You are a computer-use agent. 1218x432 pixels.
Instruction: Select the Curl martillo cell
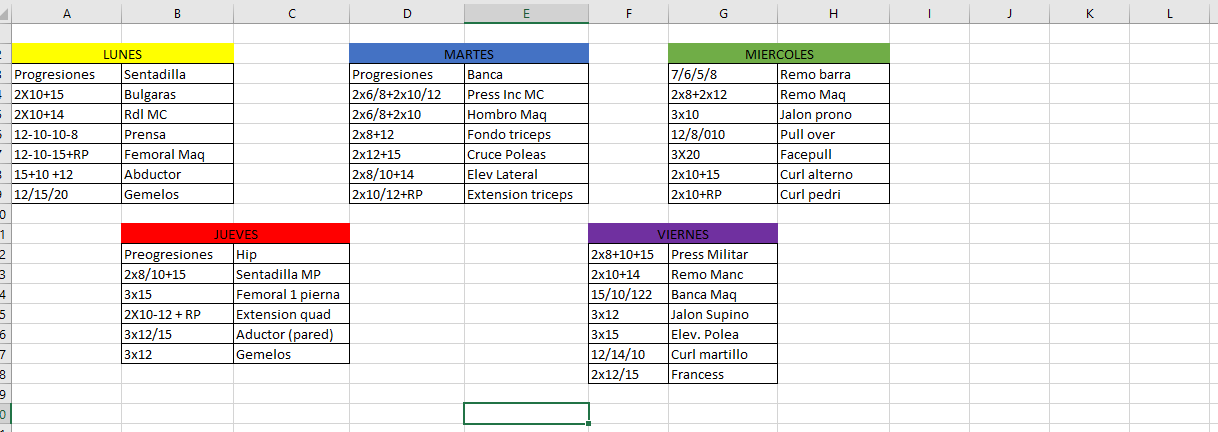click(723, 354)
